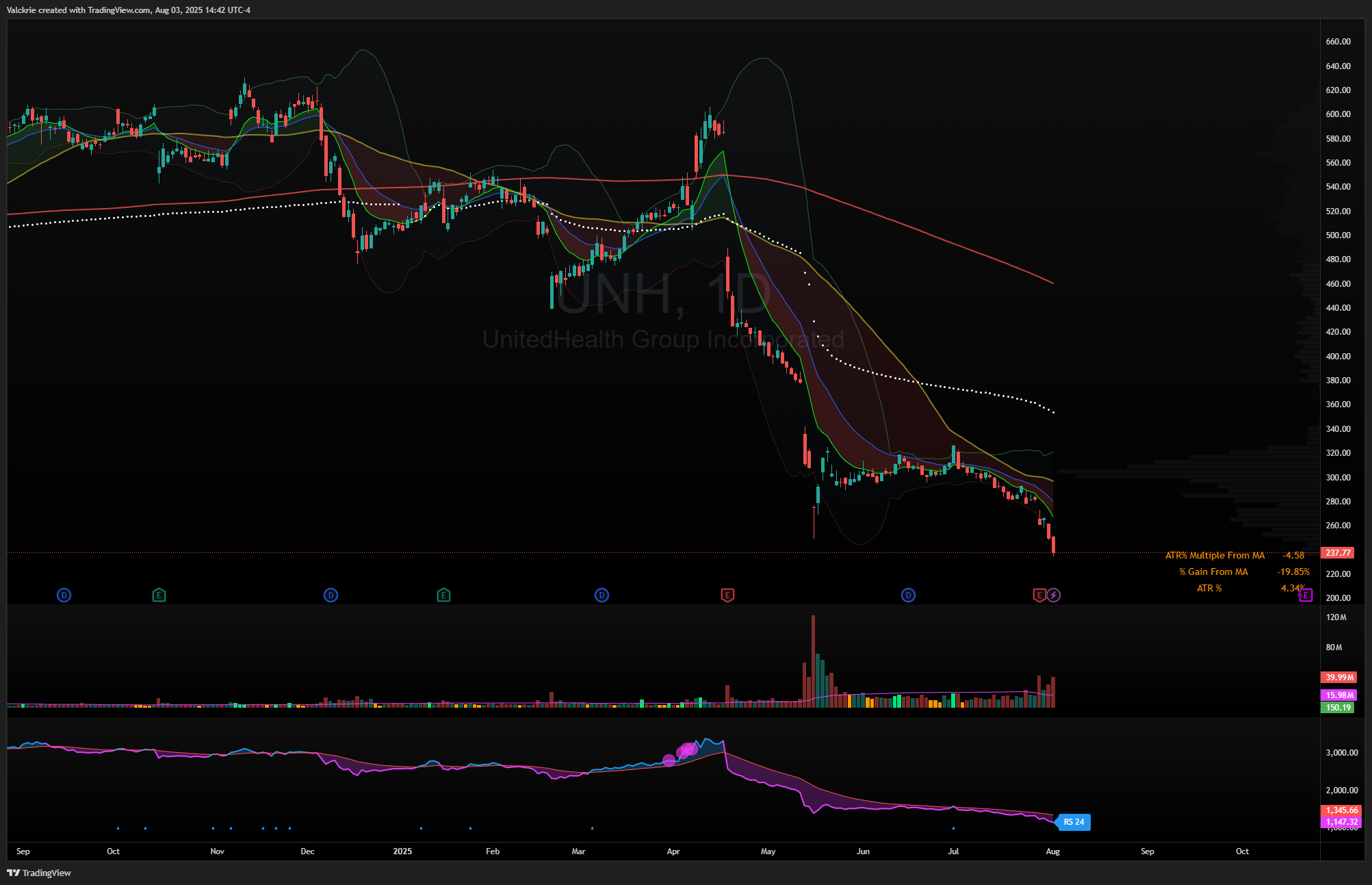Click the magenta upcoming earnings E icon
The width and height of the screenshot is (1372, 885).
[x=1306, y=595]
